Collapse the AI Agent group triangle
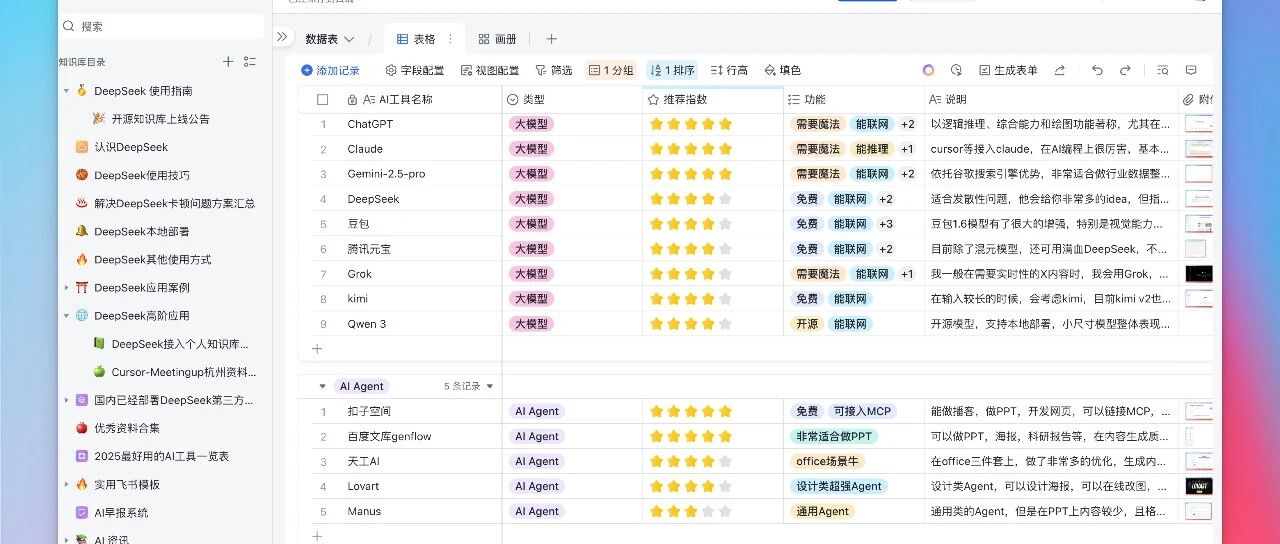Image resolution: width=1280 pixels, height=544 pixels. (322, 386)
